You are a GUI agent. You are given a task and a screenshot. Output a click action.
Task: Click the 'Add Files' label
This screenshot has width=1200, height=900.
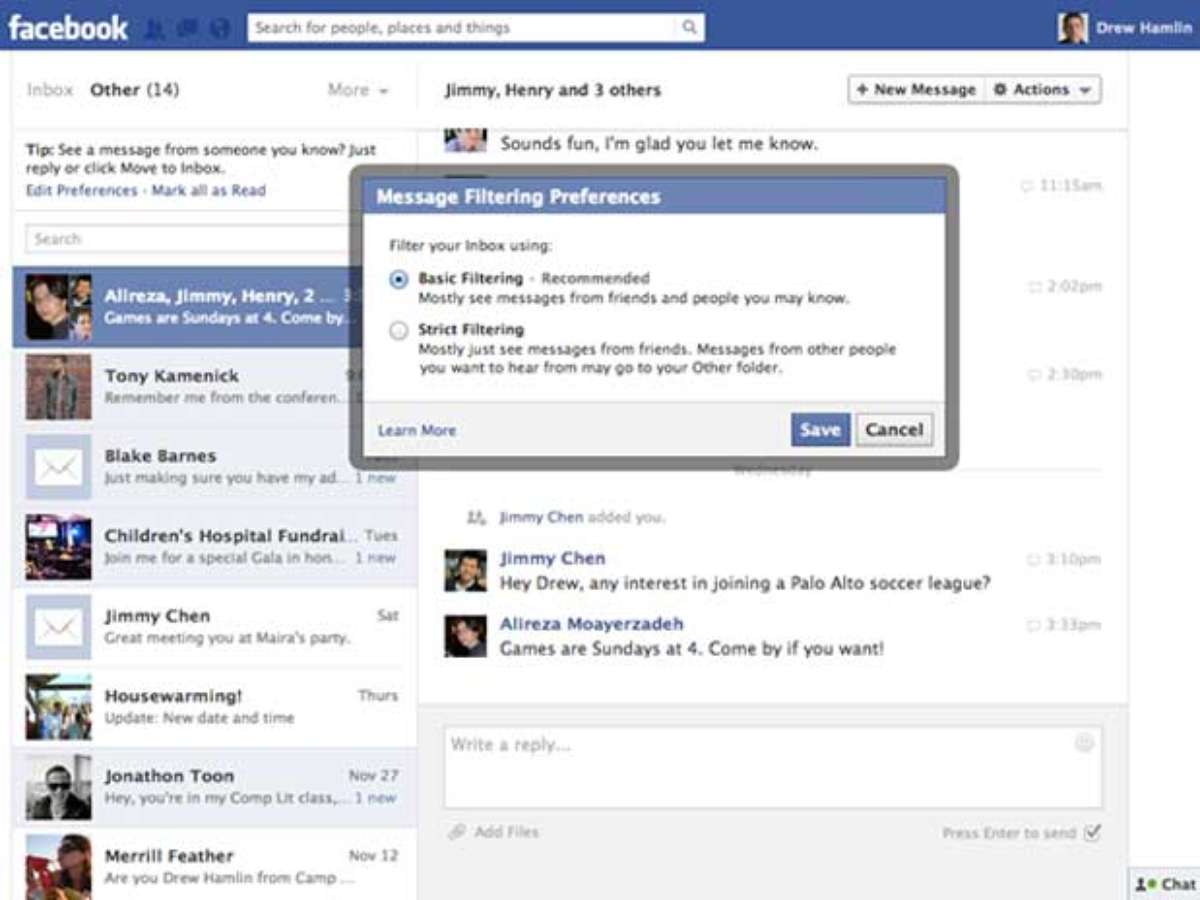(506, 832)
